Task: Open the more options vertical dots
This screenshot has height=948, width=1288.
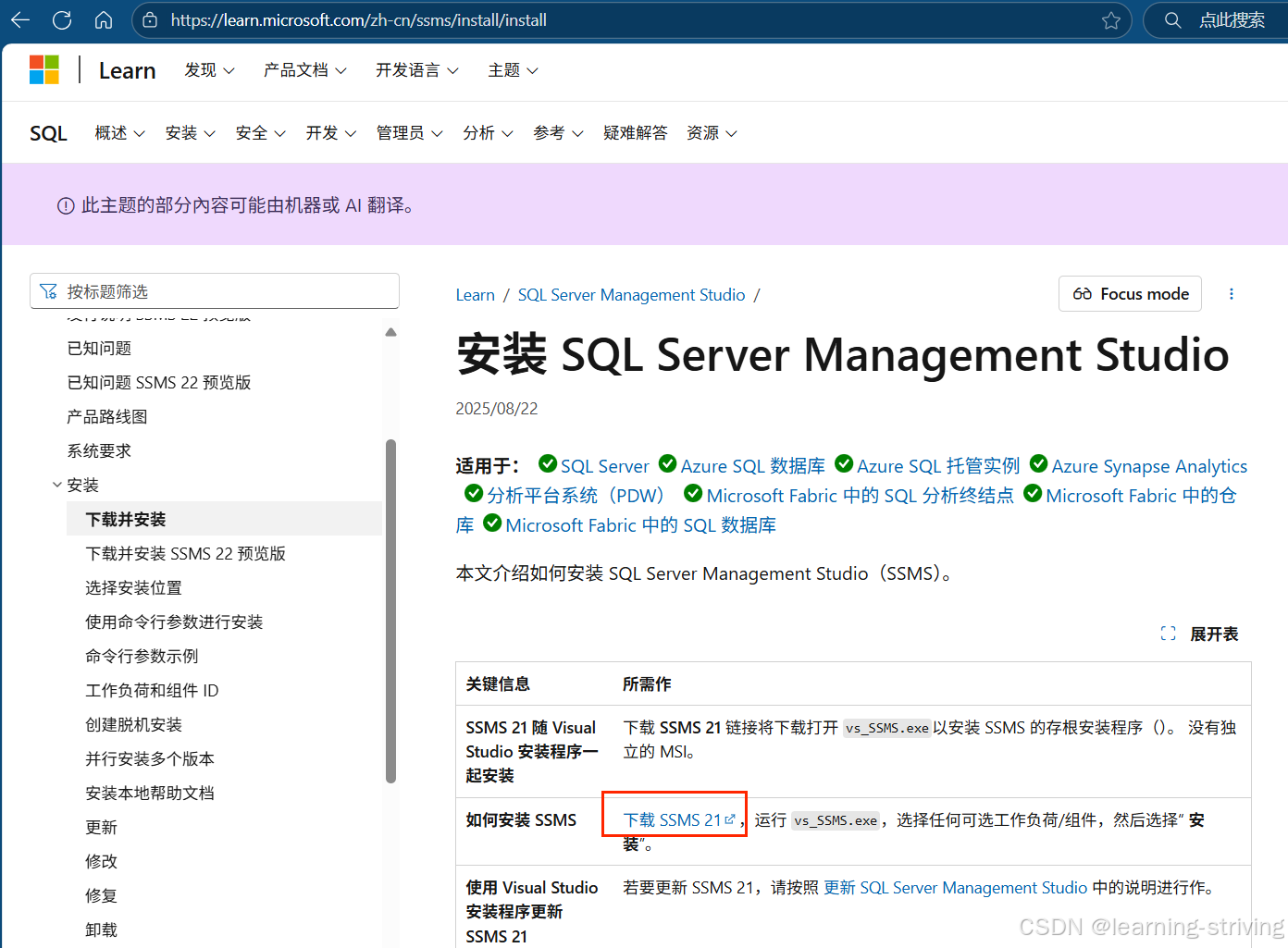Action: [x=1231, y=294]
